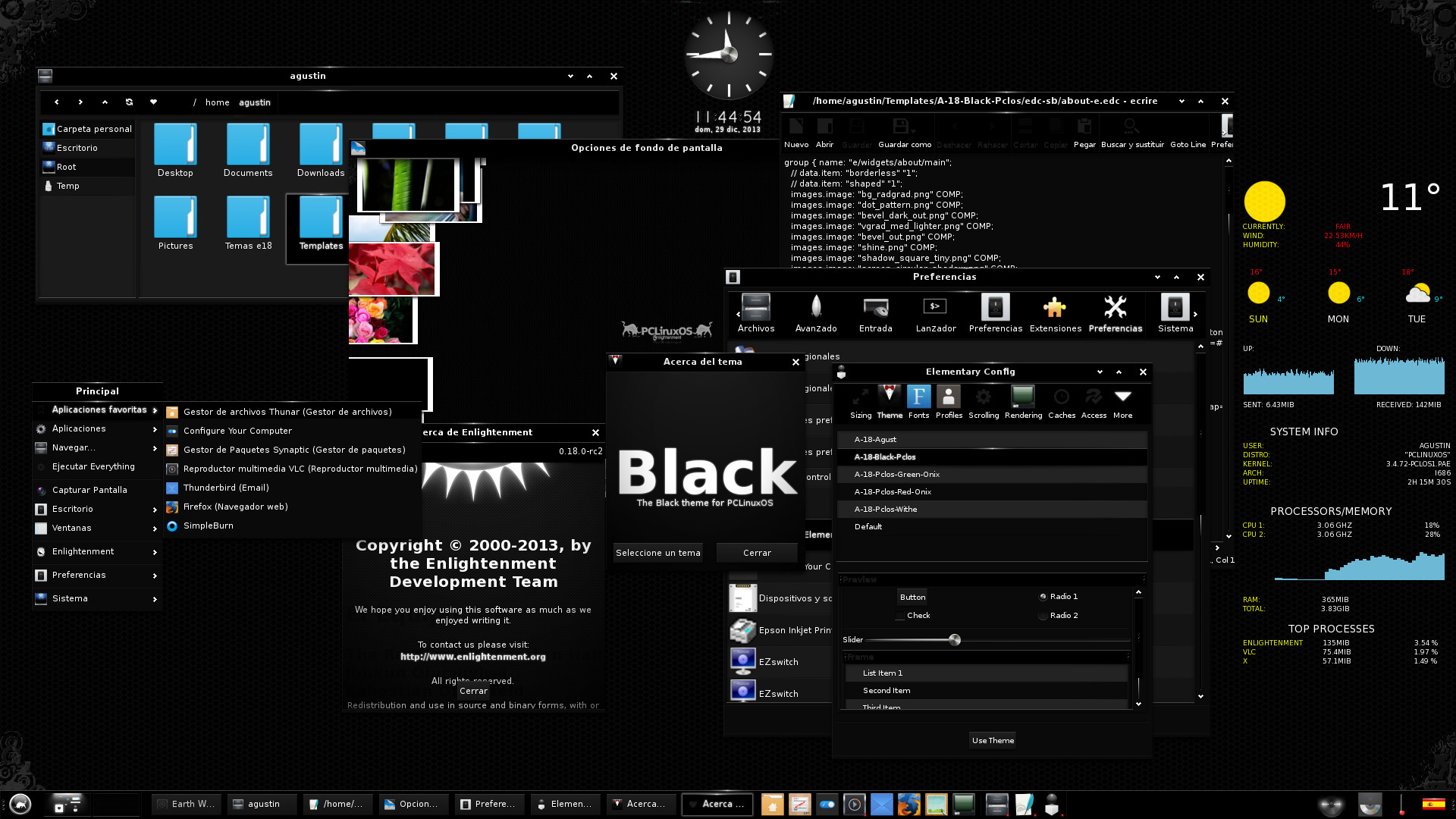Viewport: 1456px width, 819px height.
Task: Launch SimpleBurn from favorites submenu
Action: [292, 526]
